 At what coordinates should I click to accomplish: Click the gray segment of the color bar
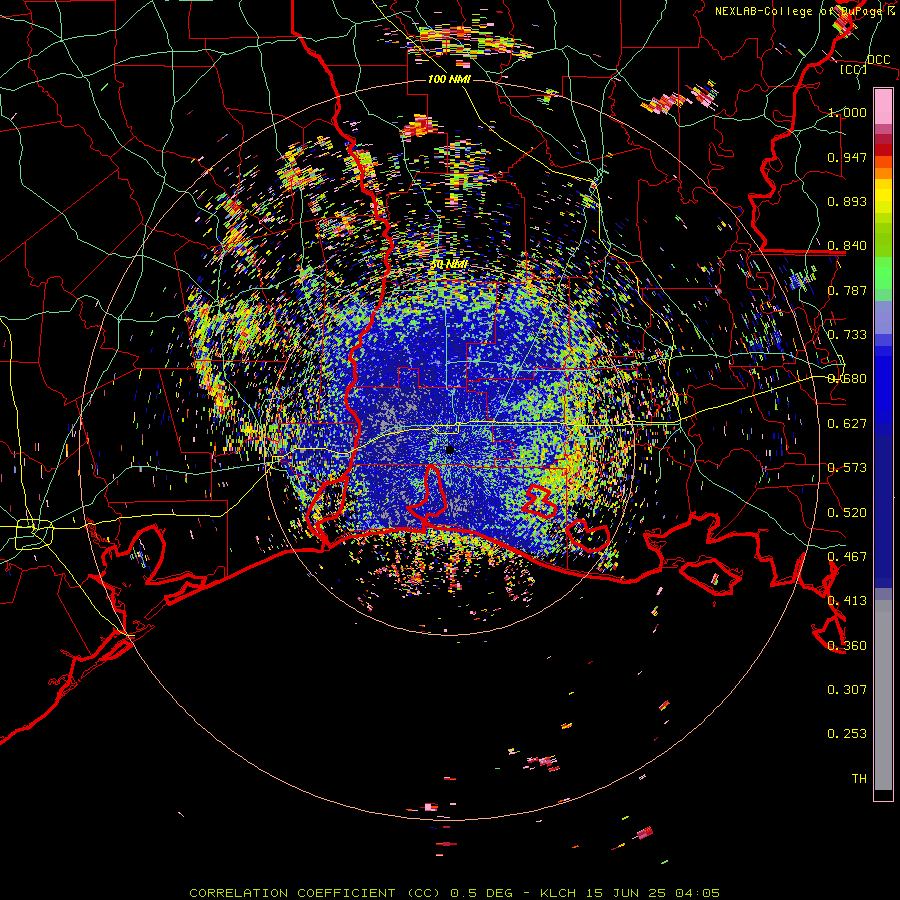883,695
